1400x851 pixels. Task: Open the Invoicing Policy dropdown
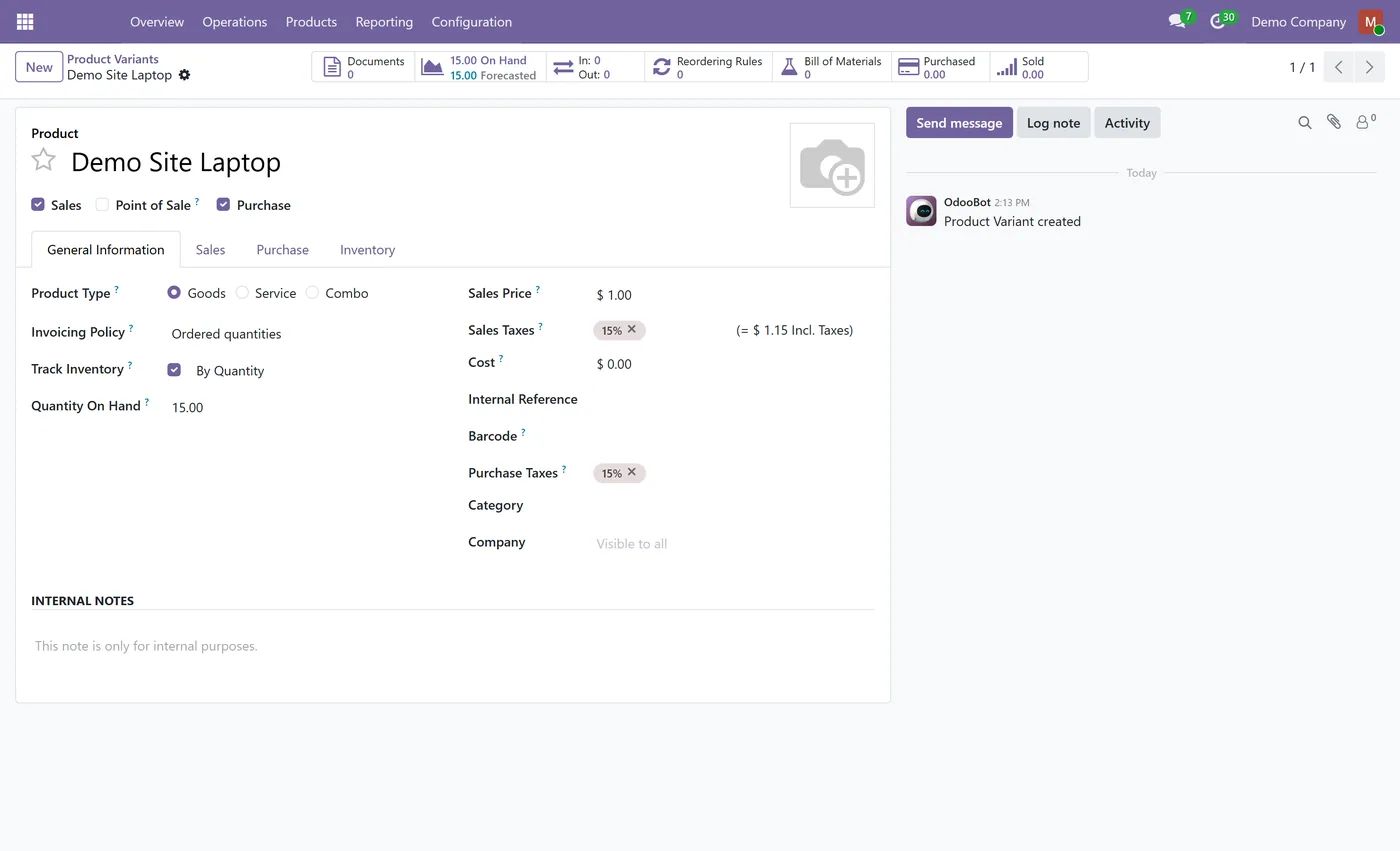click(300, 334)
